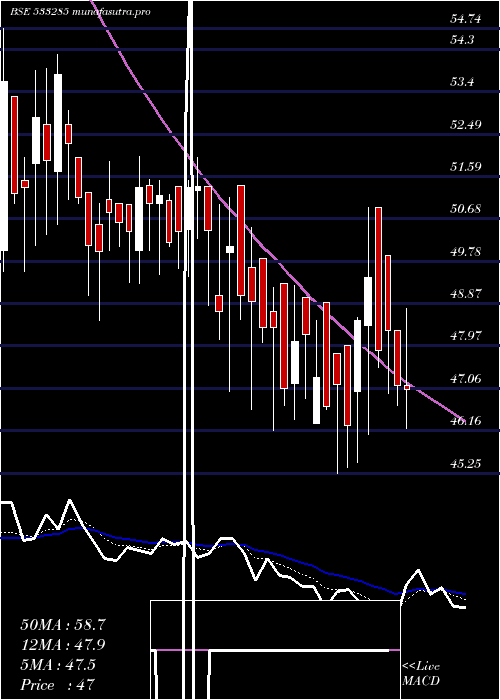Click the 46.16 price level label
This screenshot has width=500, height=700.
(466, 421)
